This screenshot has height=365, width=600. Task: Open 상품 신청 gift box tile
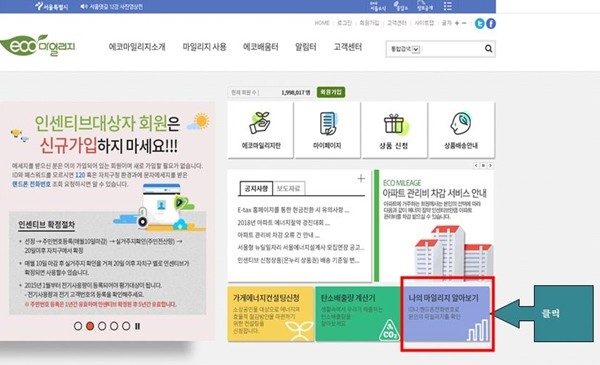[x=394, y=130]
